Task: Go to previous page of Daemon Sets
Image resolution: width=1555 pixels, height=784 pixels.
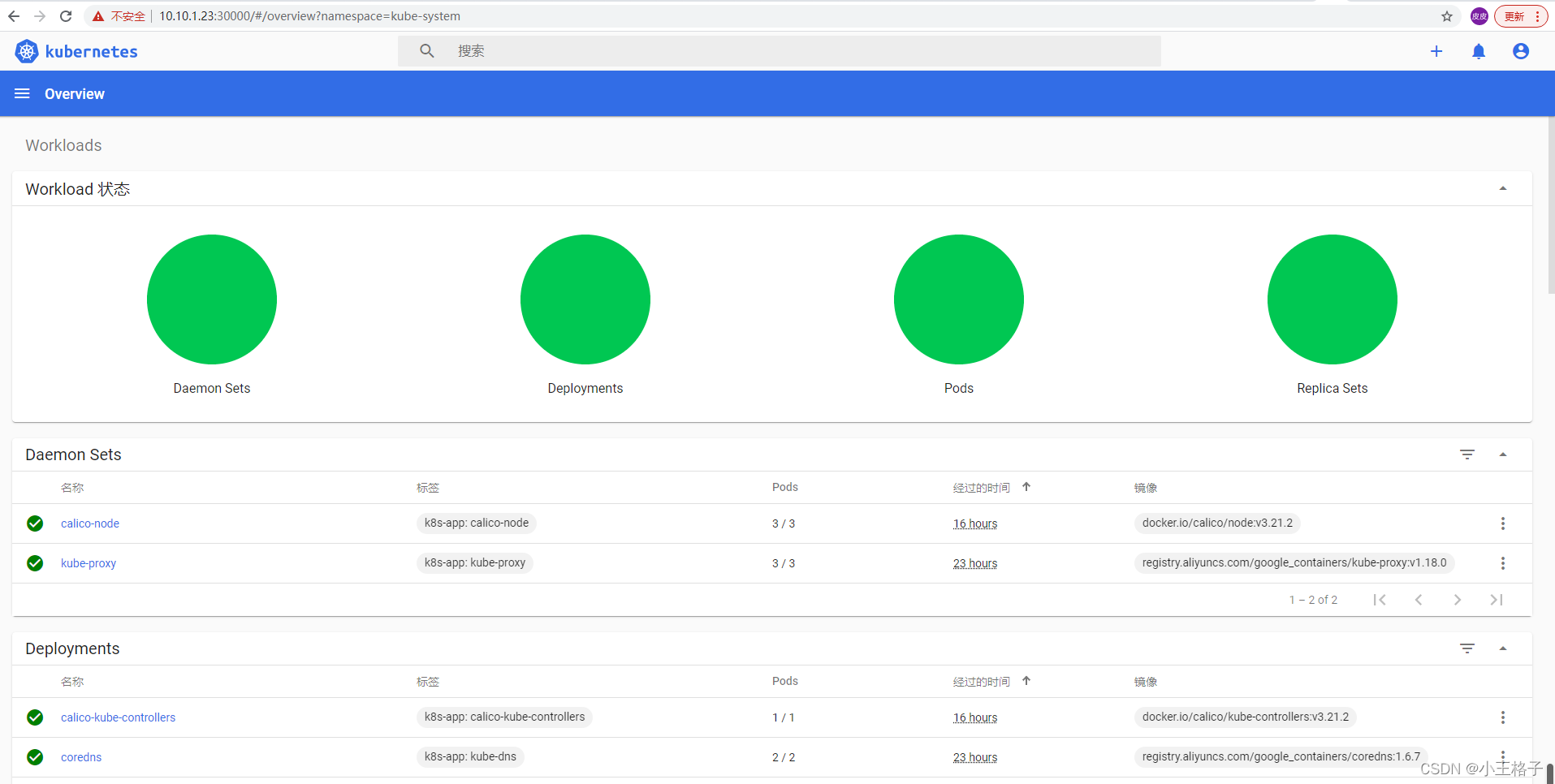Action: tap(1419, 600)
